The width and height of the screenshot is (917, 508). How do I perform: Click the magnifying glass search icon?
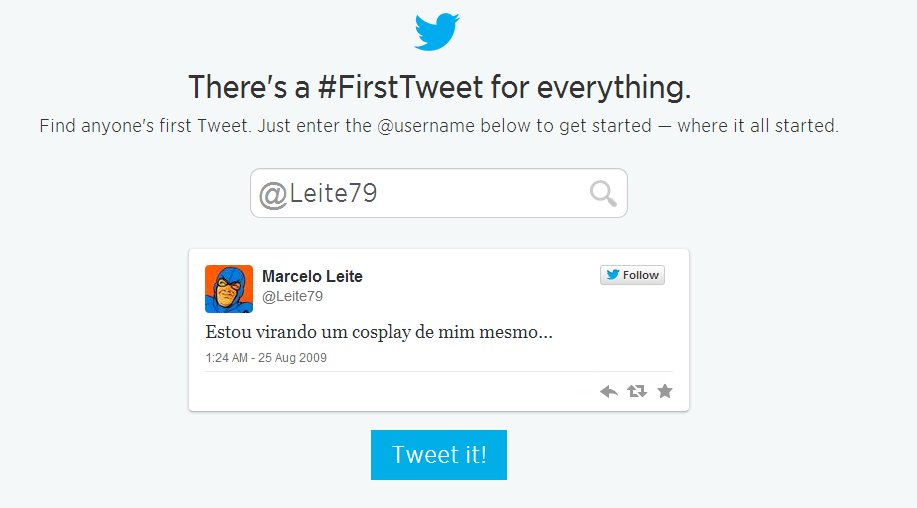click(x=603, y=193)
